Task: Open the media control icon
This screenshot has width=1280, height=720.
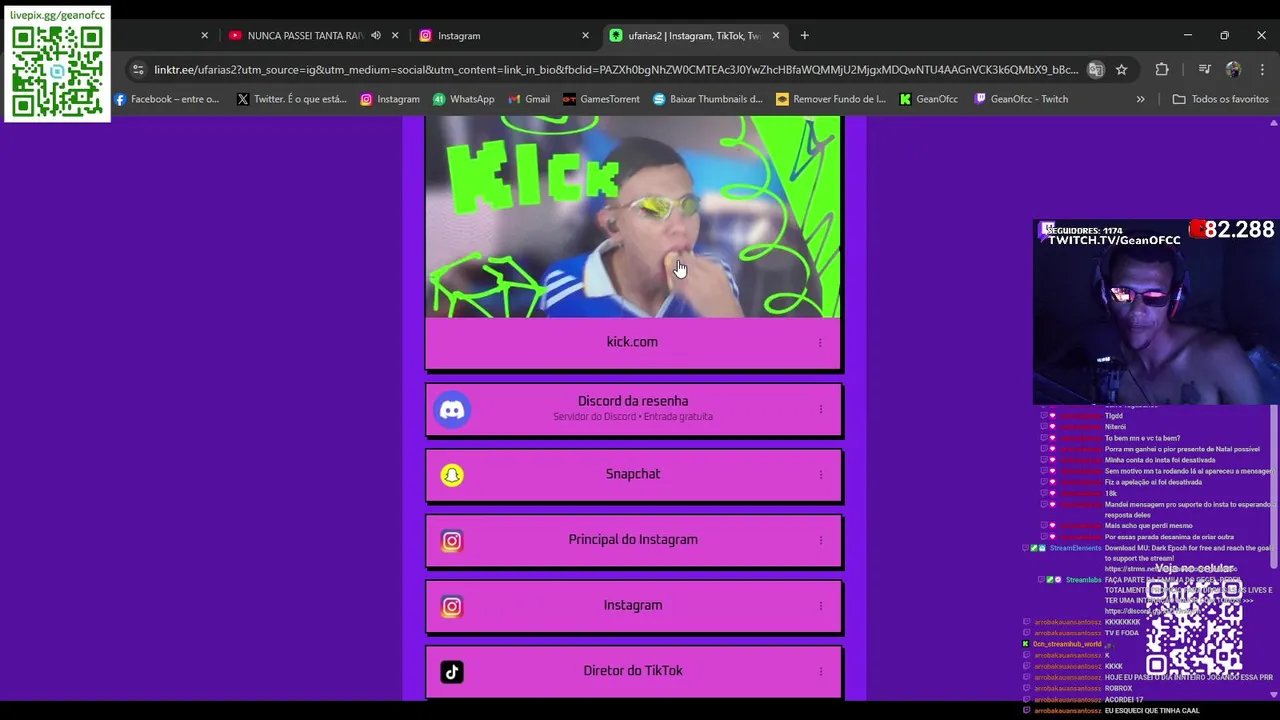Action: tap(1205, 70)
